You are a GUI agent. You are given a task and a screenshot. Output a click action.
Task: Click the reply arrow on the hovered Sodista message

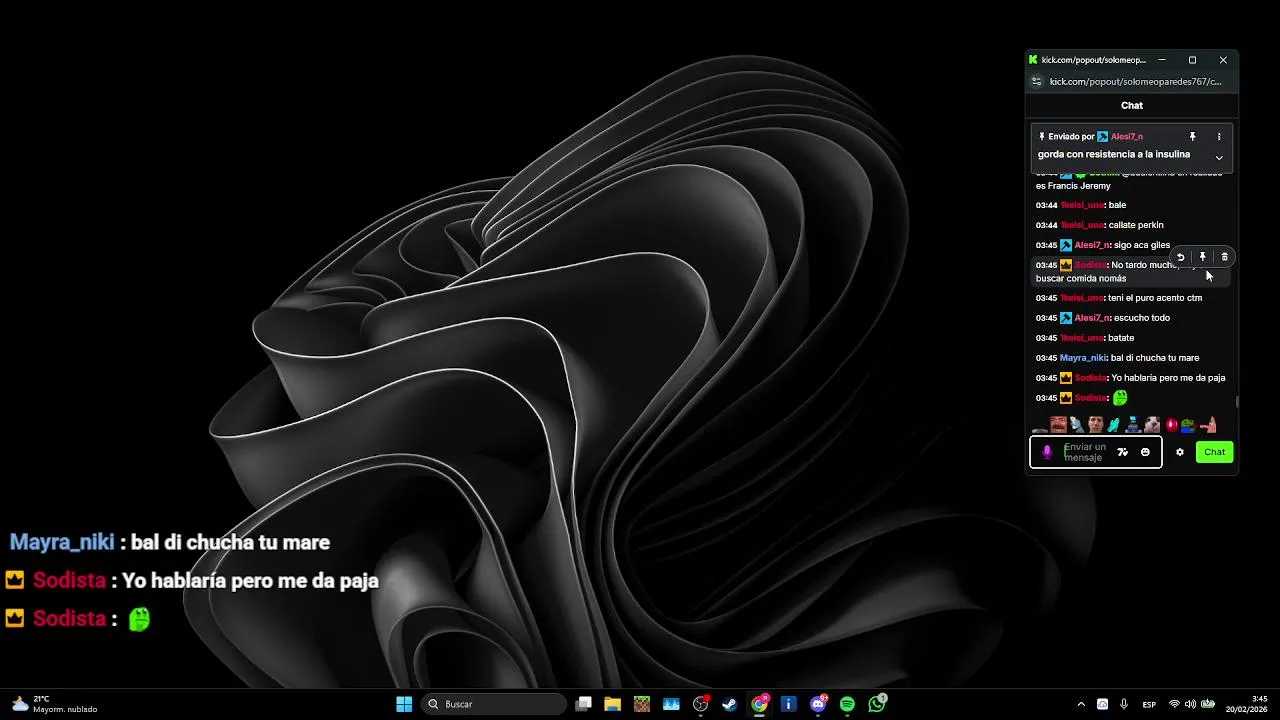[x=1180, y=257]
